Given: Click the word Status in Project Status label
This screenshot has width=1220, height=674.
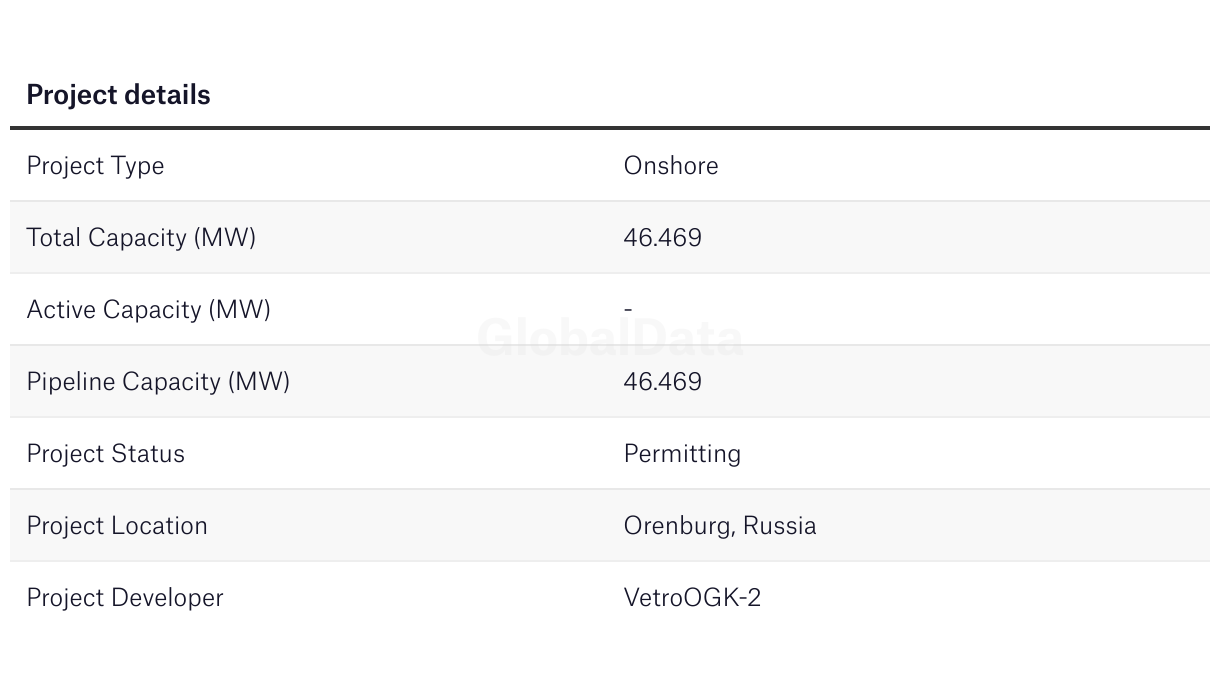Looking at the screenshot, I should pos(148,453).
